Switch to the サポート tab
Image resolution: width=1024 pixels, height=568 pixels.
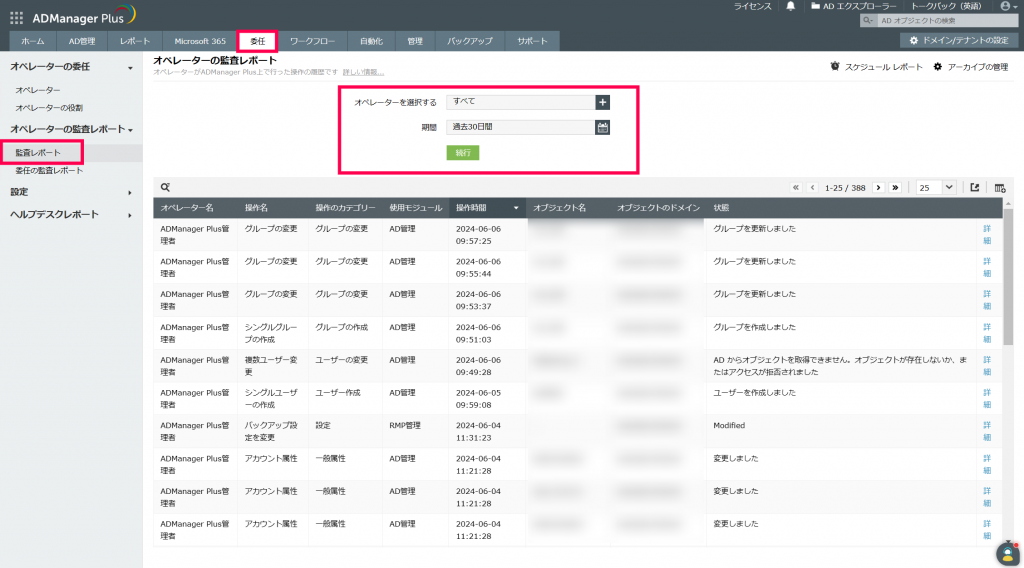(x=532, y=41)
